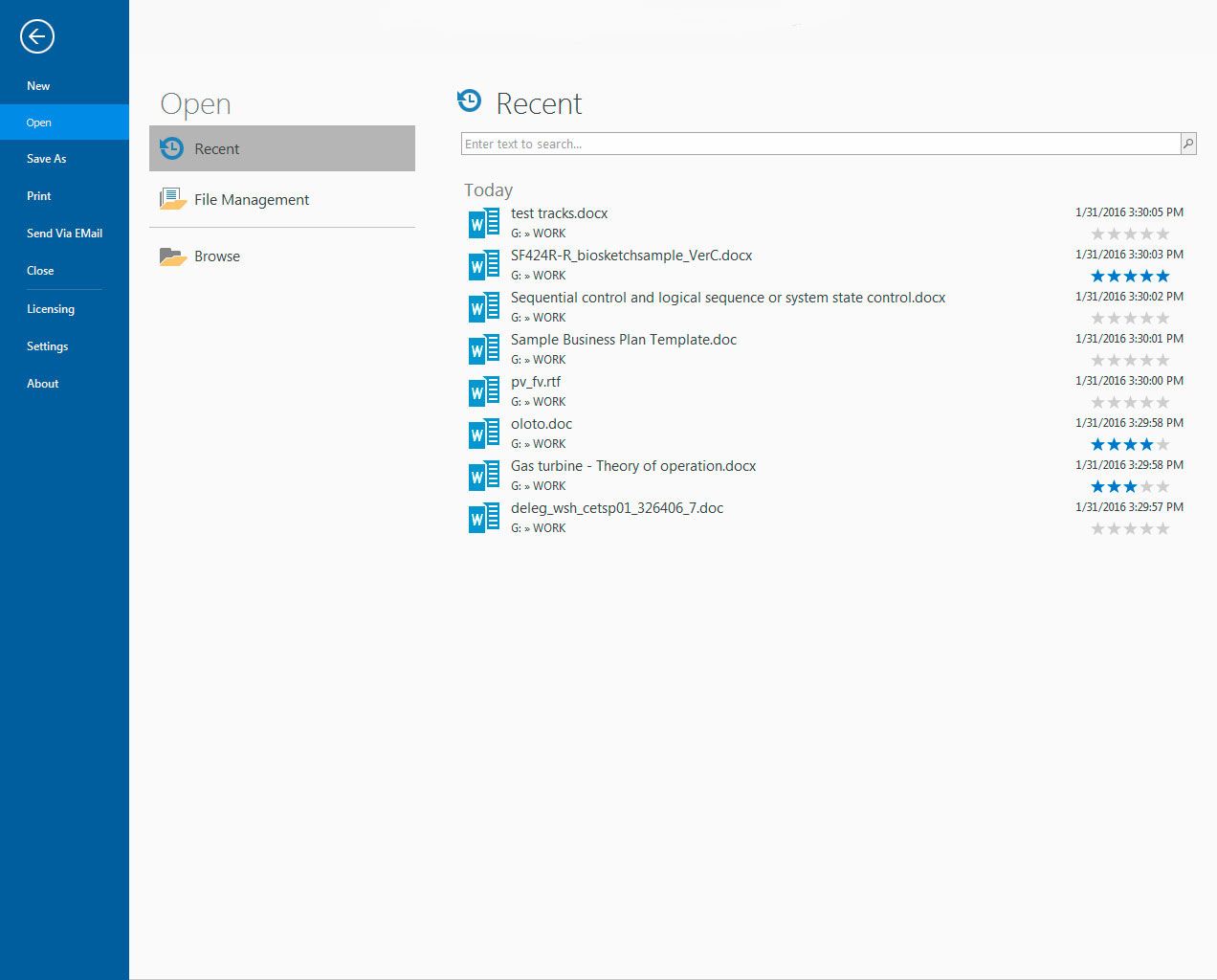
Task: Open the New menu item
Action: [38, 86]
